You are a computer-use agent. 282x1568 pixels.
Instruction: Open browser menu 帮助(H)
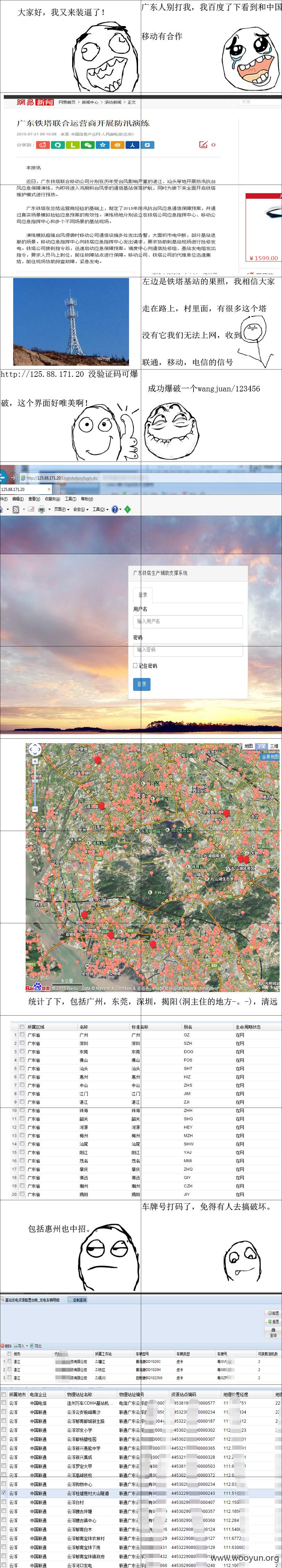point(87,499)
